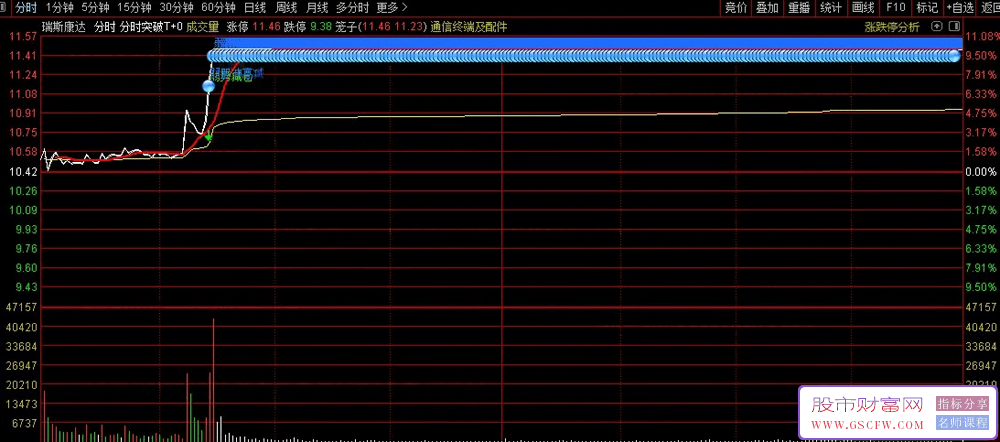1000x442 pixels.
Task: Click the 重播 replay button
Action: click(799, 8)
